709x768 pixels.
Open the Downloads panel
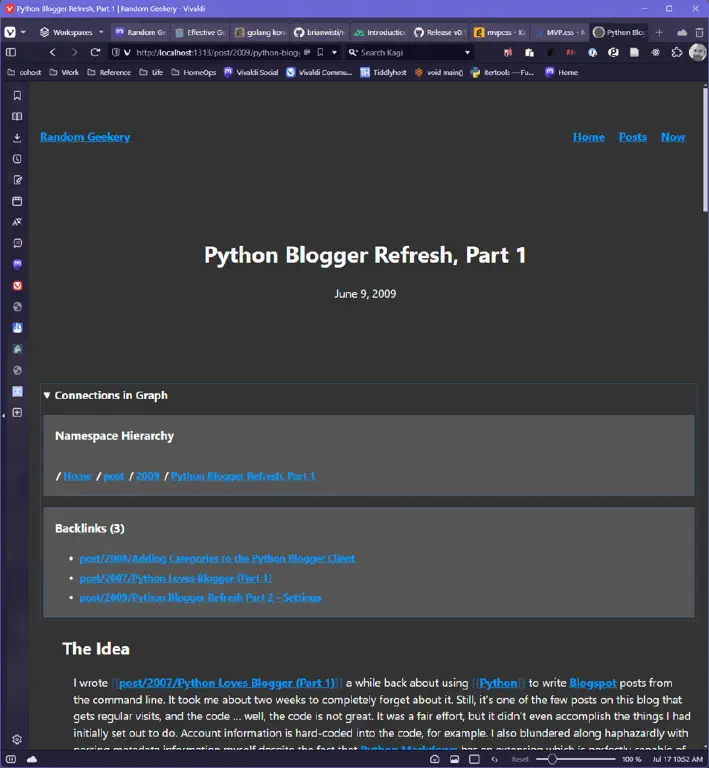17,138
